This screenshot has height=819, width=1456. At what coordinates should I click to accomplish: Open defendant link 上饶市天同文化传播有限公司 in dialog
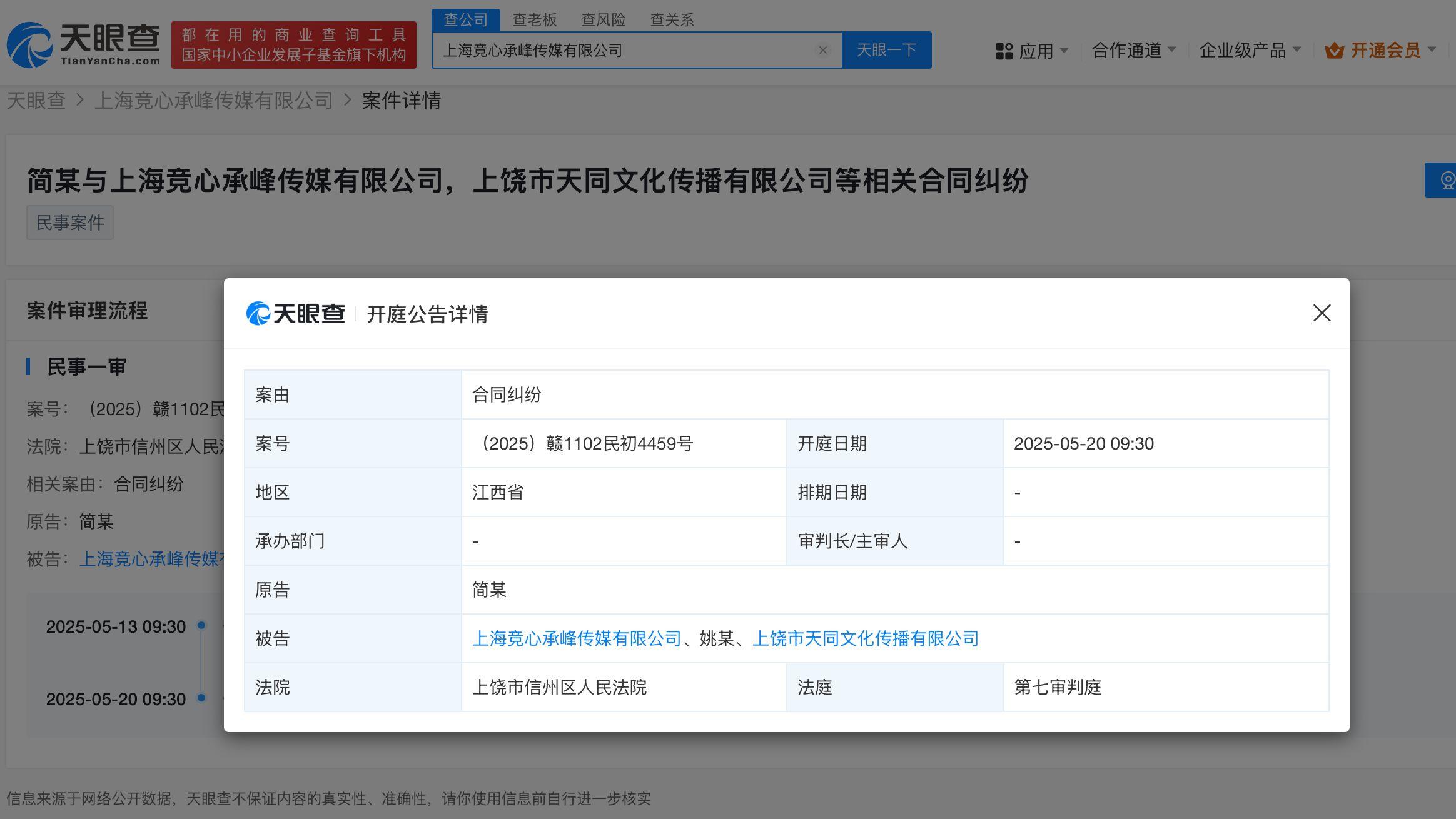click(866, 638)
